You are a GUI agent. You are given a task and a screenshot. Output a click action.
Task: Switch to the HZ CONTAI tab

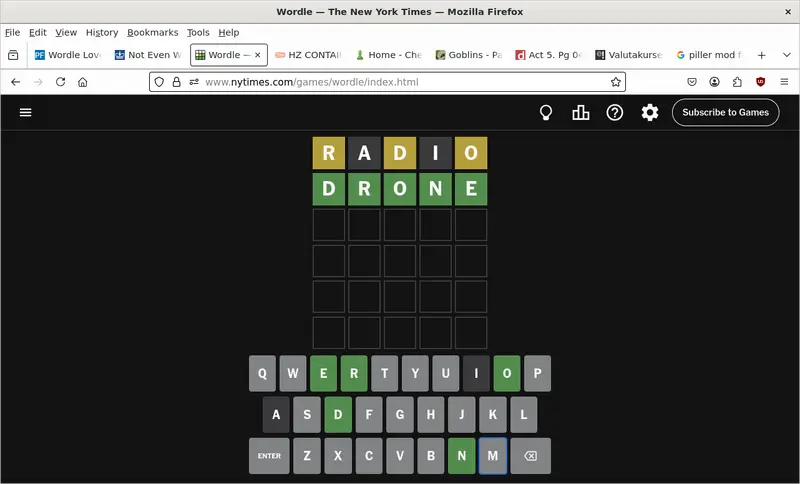308,55
